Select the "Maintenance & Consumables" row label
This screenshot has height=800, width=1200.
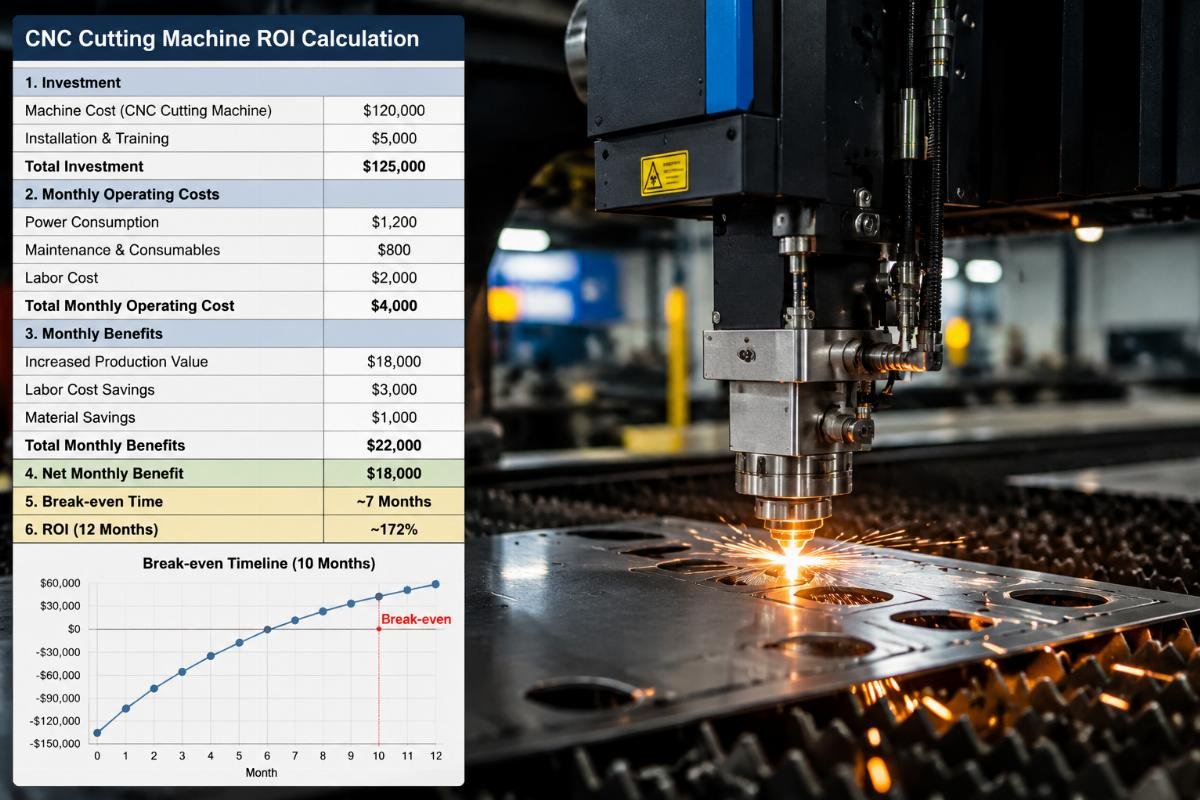coord(122,250)
